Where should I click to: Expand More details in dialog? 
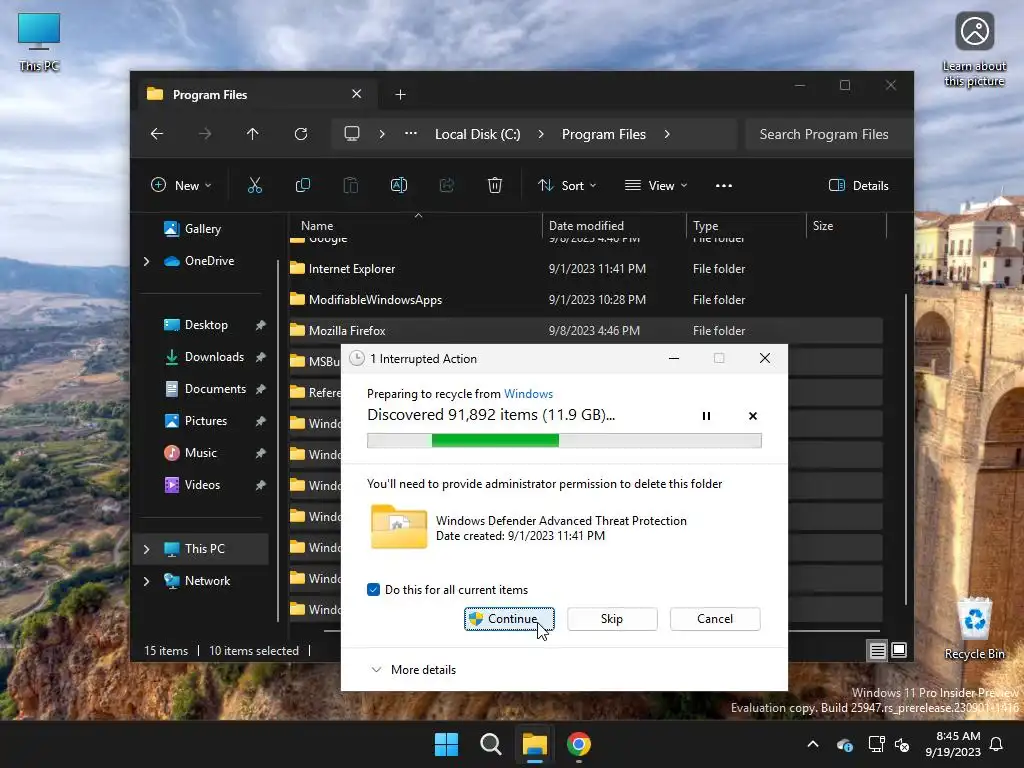tap(414, 669)
